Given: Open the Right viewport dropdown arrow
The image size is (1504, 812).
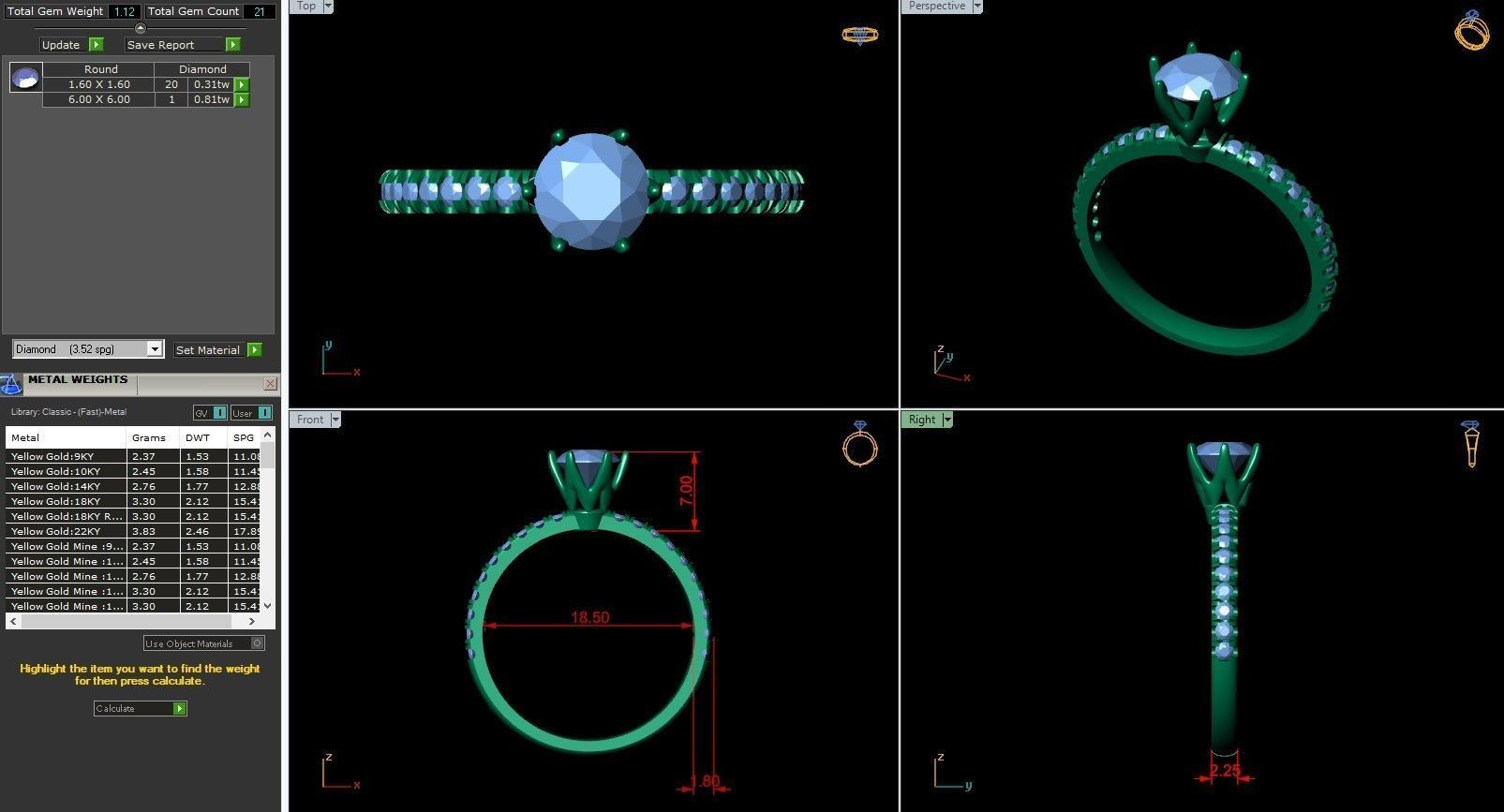Looking at the screenshot, I should click(x=947, y=420).
